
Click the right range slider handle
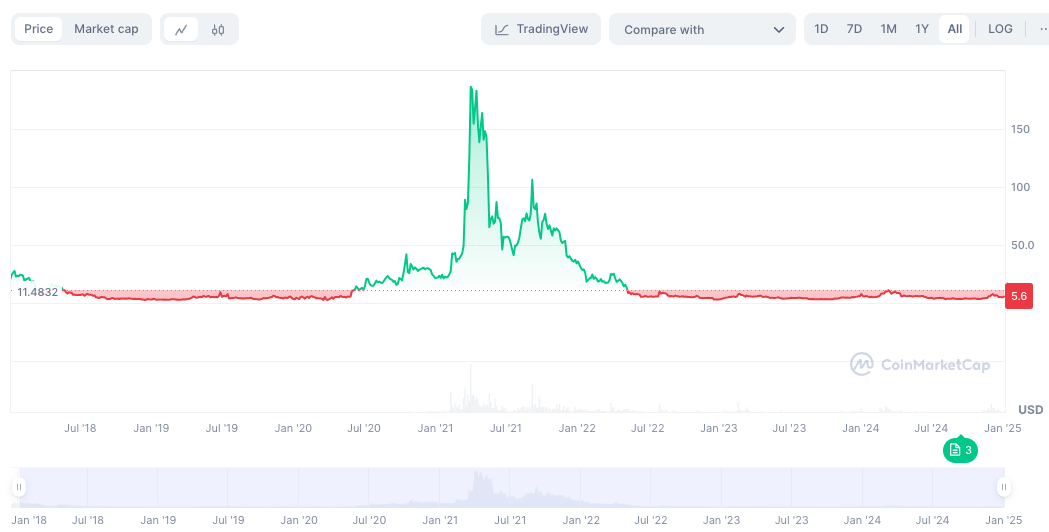coord(1003,487)
